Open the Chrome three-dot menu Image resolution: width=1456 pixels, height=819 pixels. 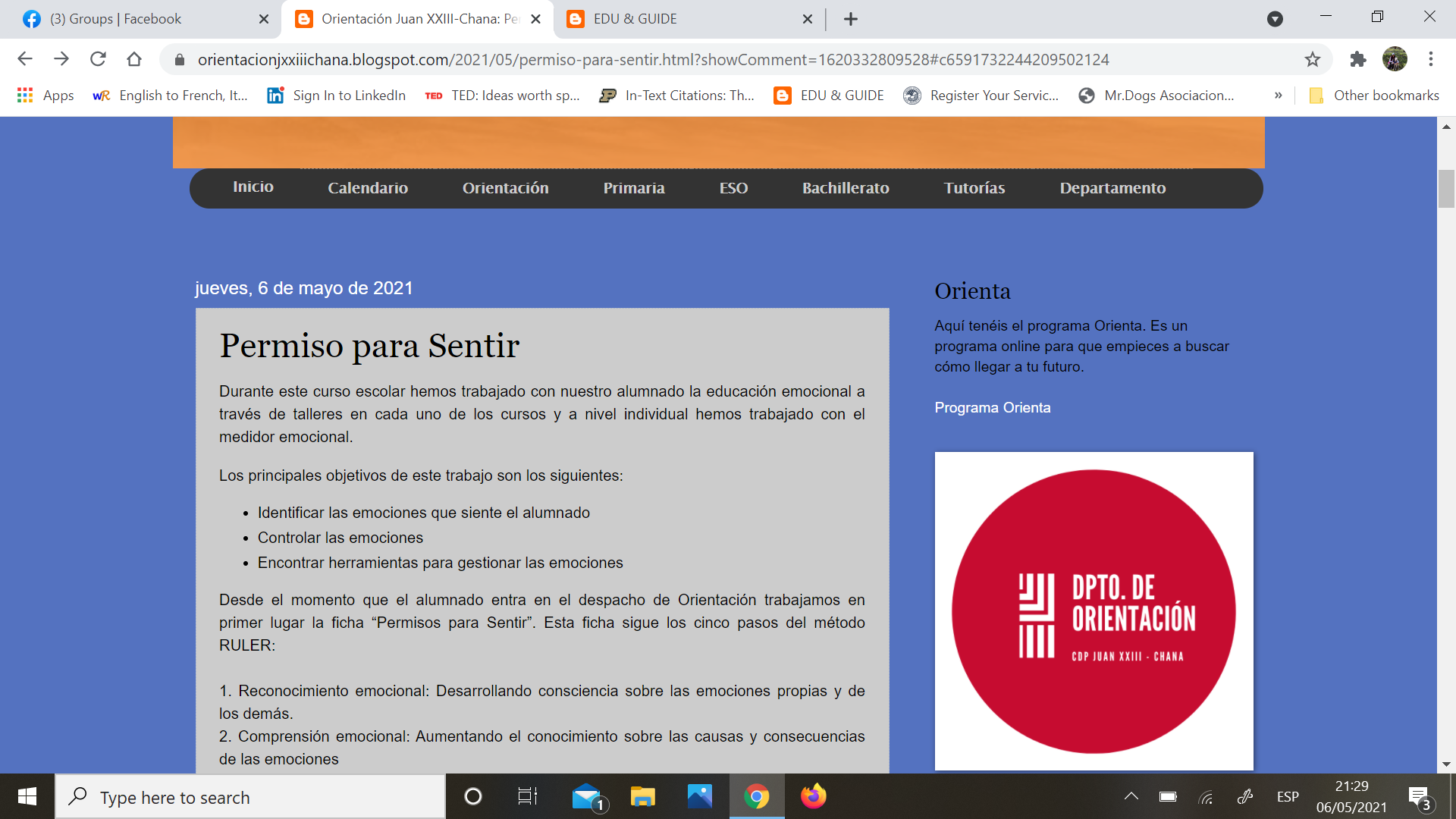[1430, 59]
